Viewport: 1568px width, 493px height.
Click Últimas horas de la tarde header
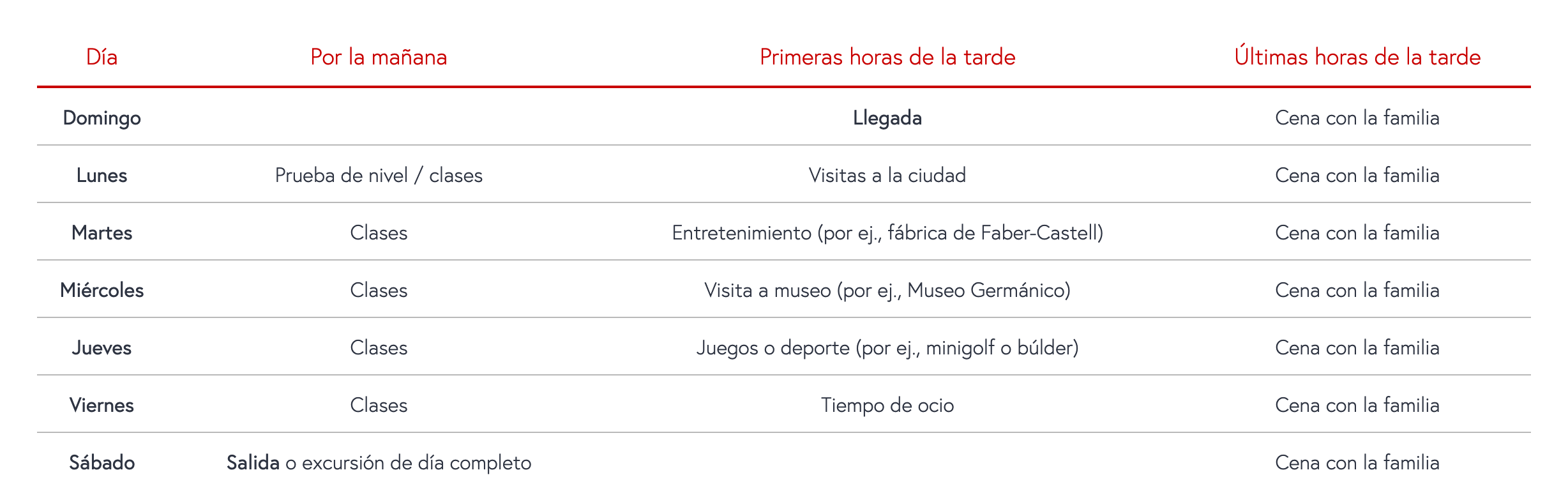(1357, 57)
